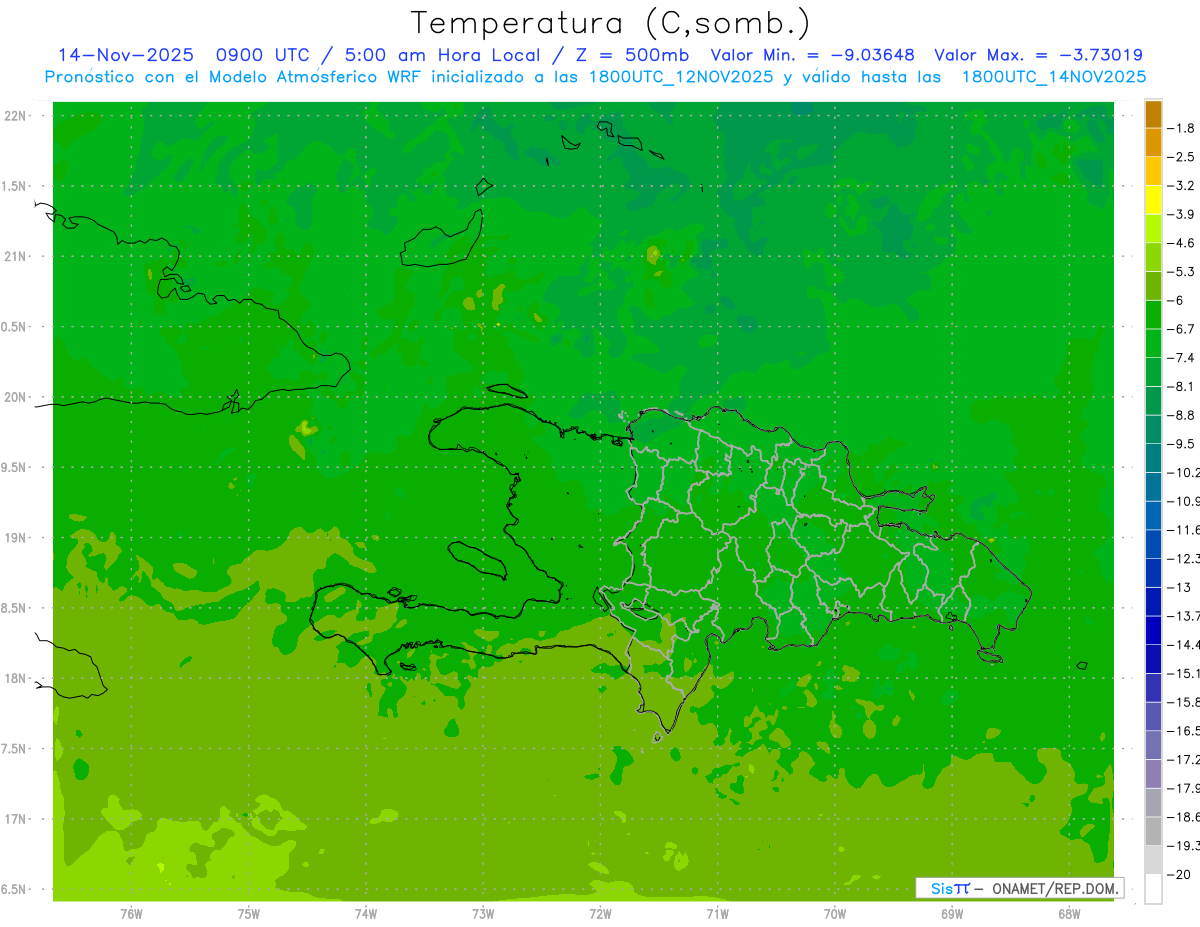Screen dimensions: 1200x927
Task: Click the "-7.4" color scale label
Action: [x=1182, y=358]
